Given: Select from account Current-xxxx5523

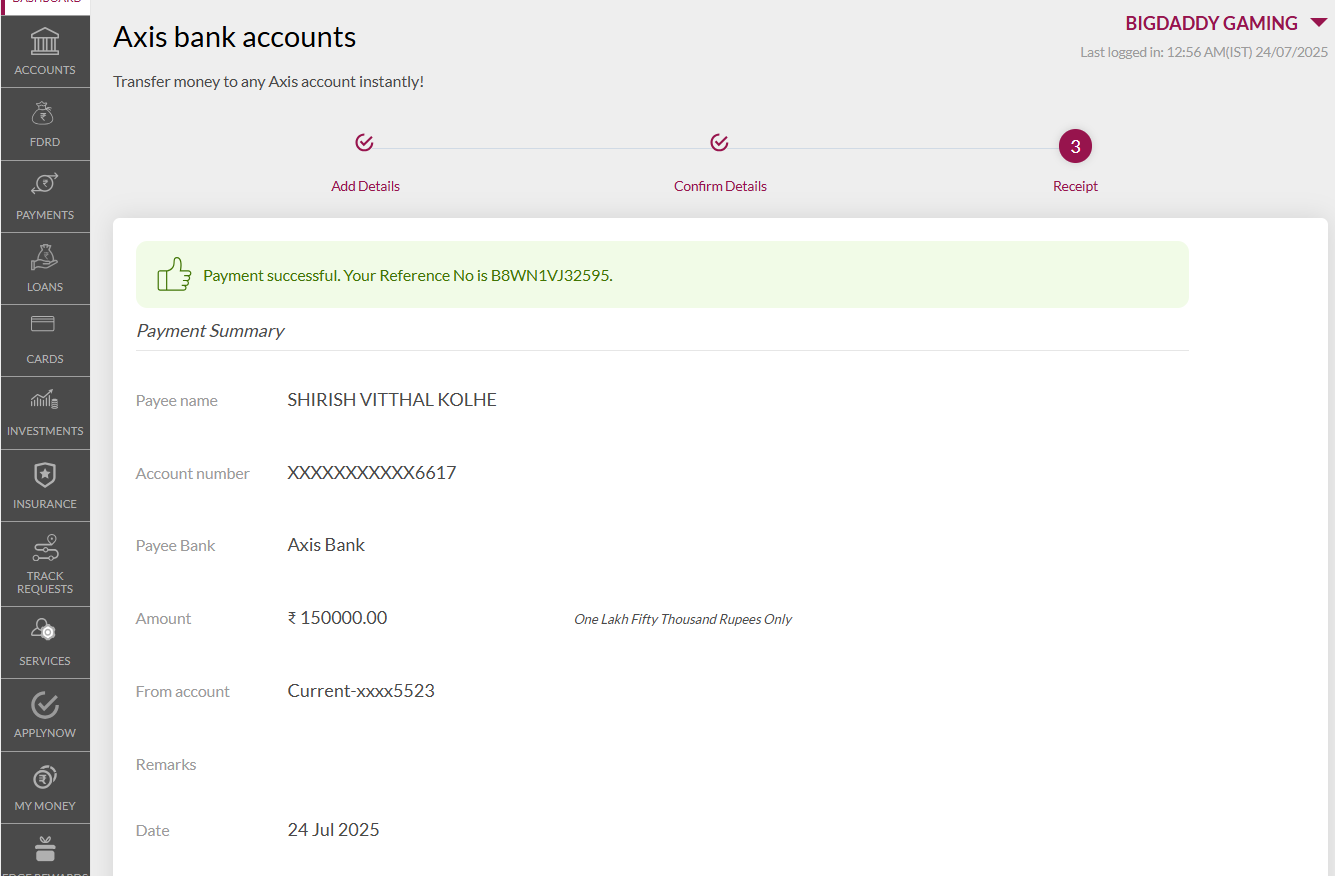Looking at the screenshot, I should click(x=361, y=691).
